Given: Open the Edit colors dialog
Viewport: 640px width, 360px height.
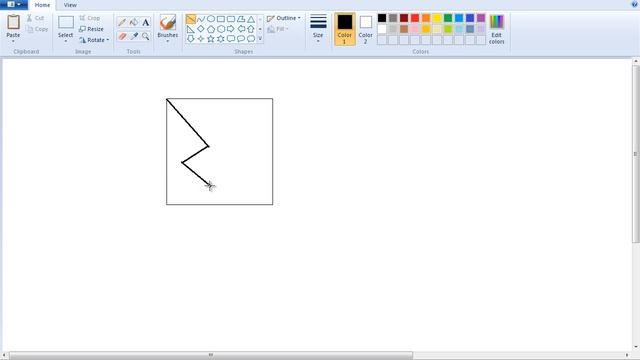Looking at the screenshot, I should pyautogui.click(x=496, y=29).
